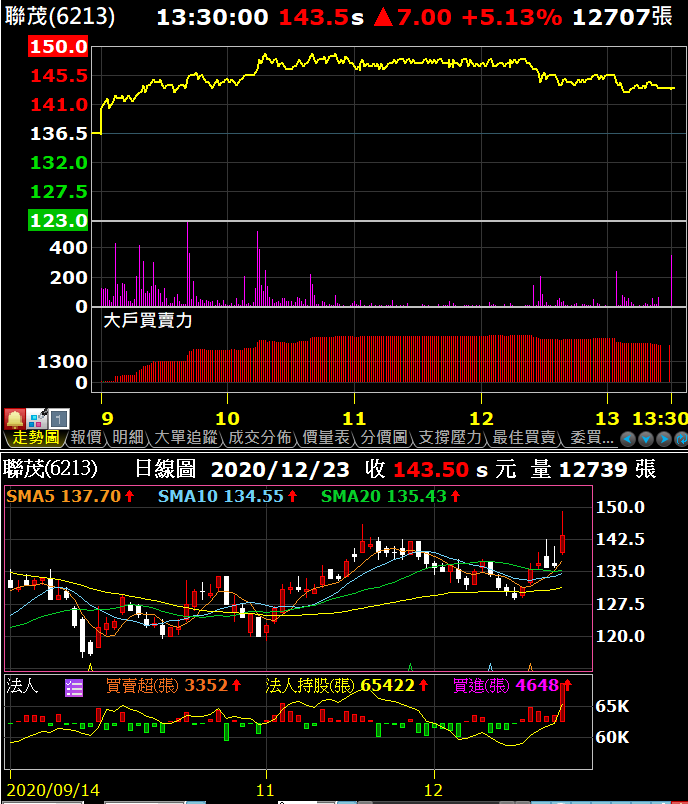This screenshot has height=804, width=688.
Task: Switch to the 價量表 tab
Action: point(326,437)
